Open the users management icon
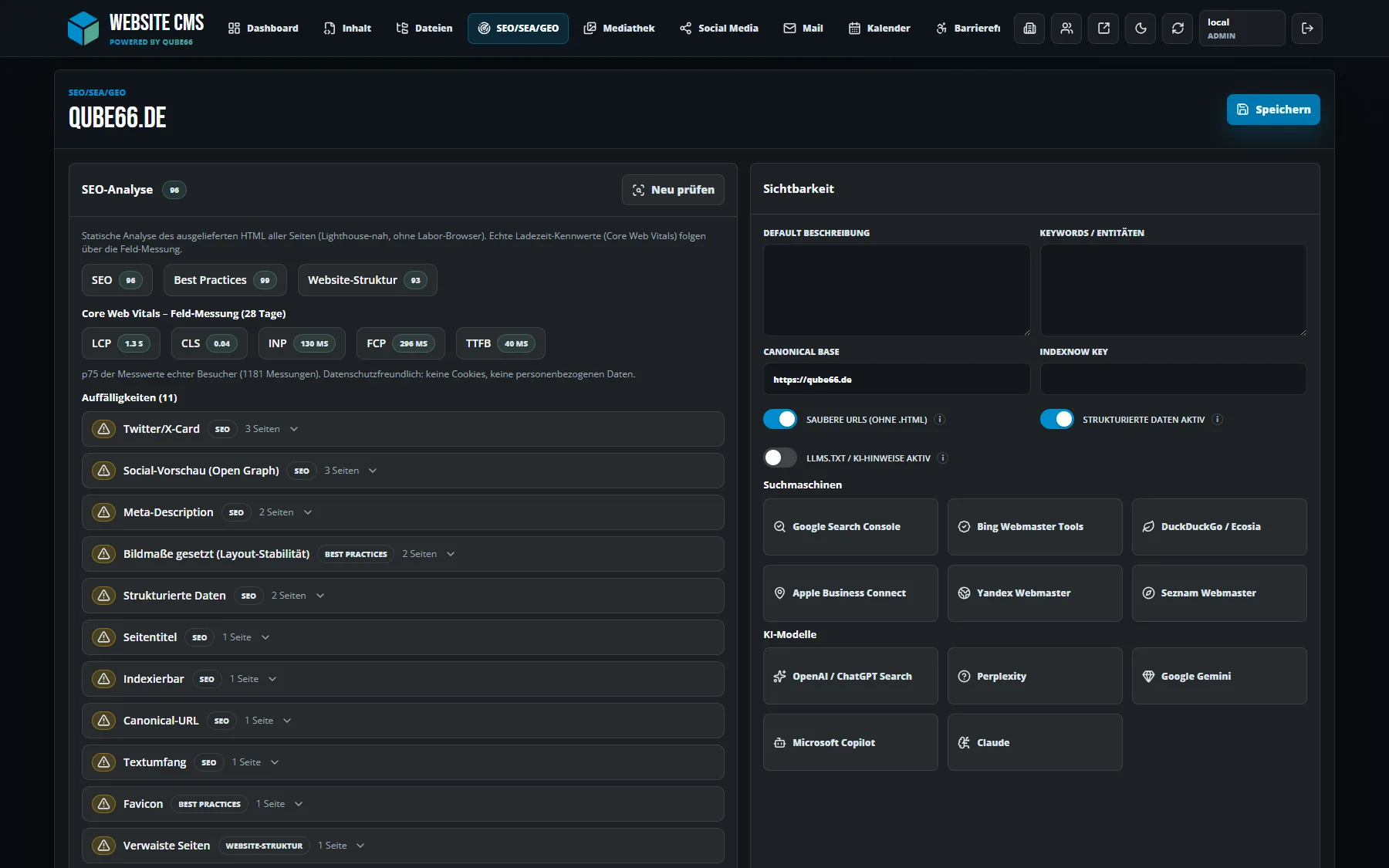The image size is (1389, 868). coord(1066,29)
